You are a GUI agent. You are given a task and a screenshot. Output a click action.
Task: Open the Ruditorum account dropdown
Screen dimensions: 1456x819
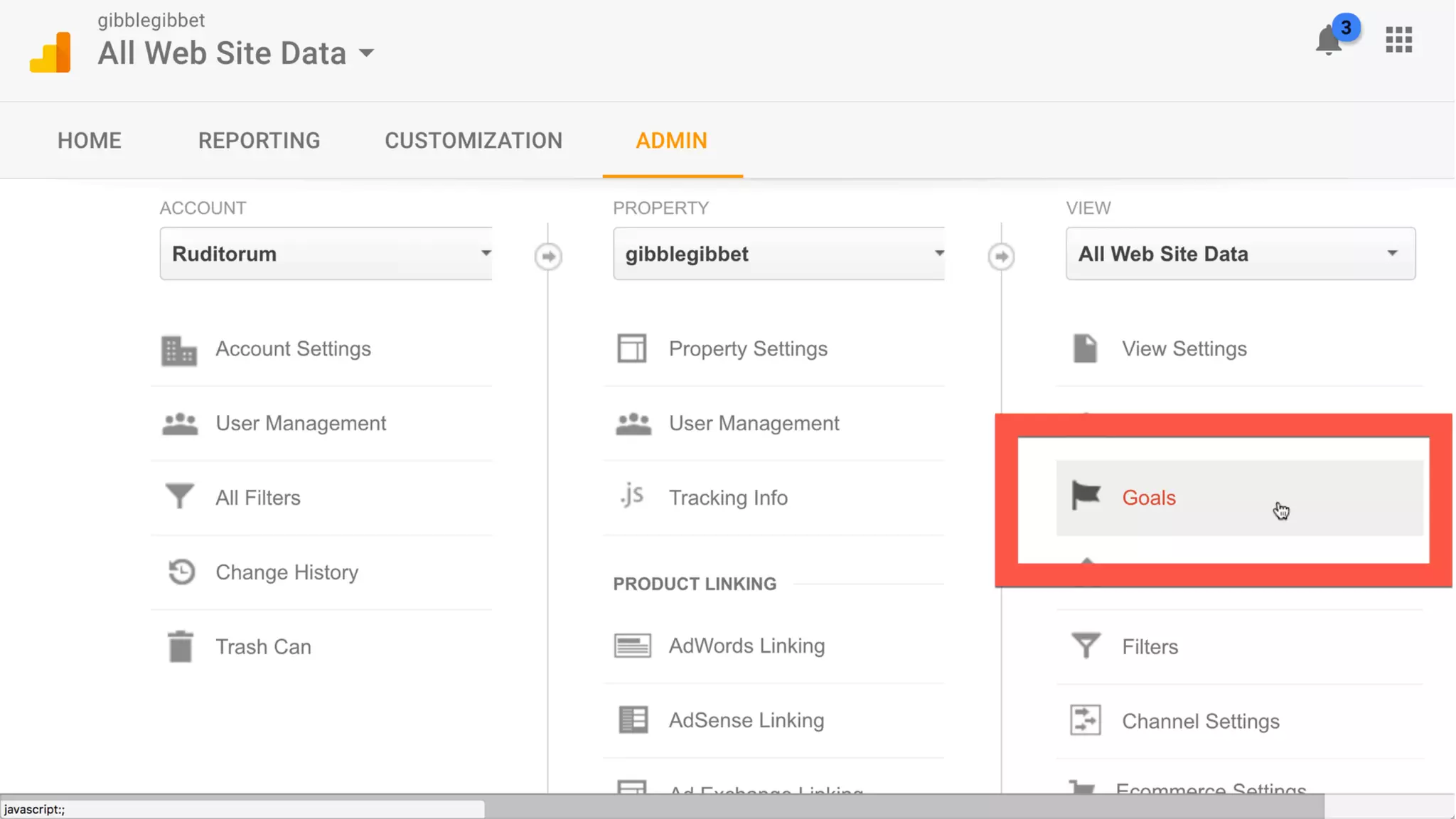326,254
